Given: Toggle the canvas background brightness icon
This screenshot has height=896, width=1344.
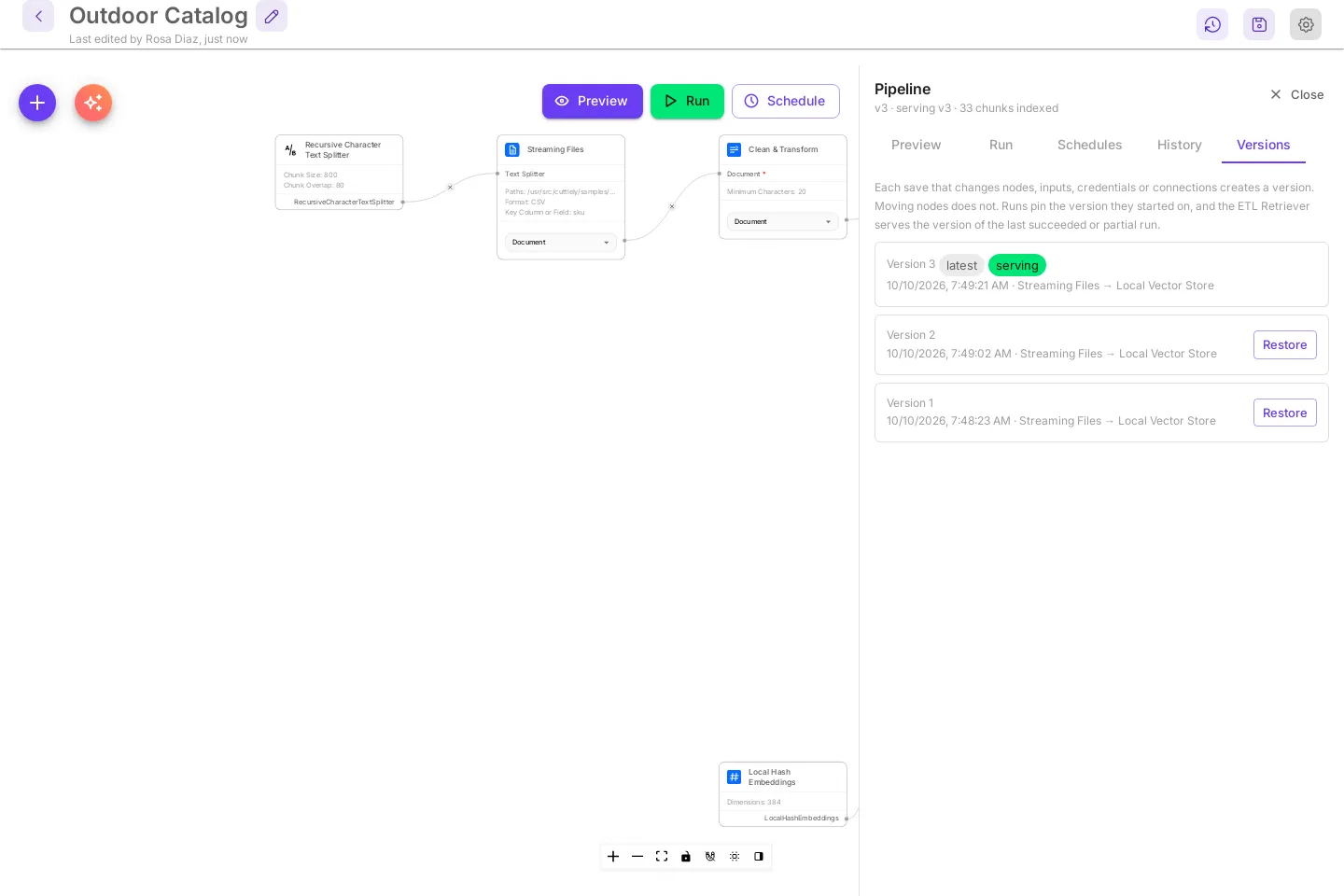Looking at the screenshot, I should (735, 856).
